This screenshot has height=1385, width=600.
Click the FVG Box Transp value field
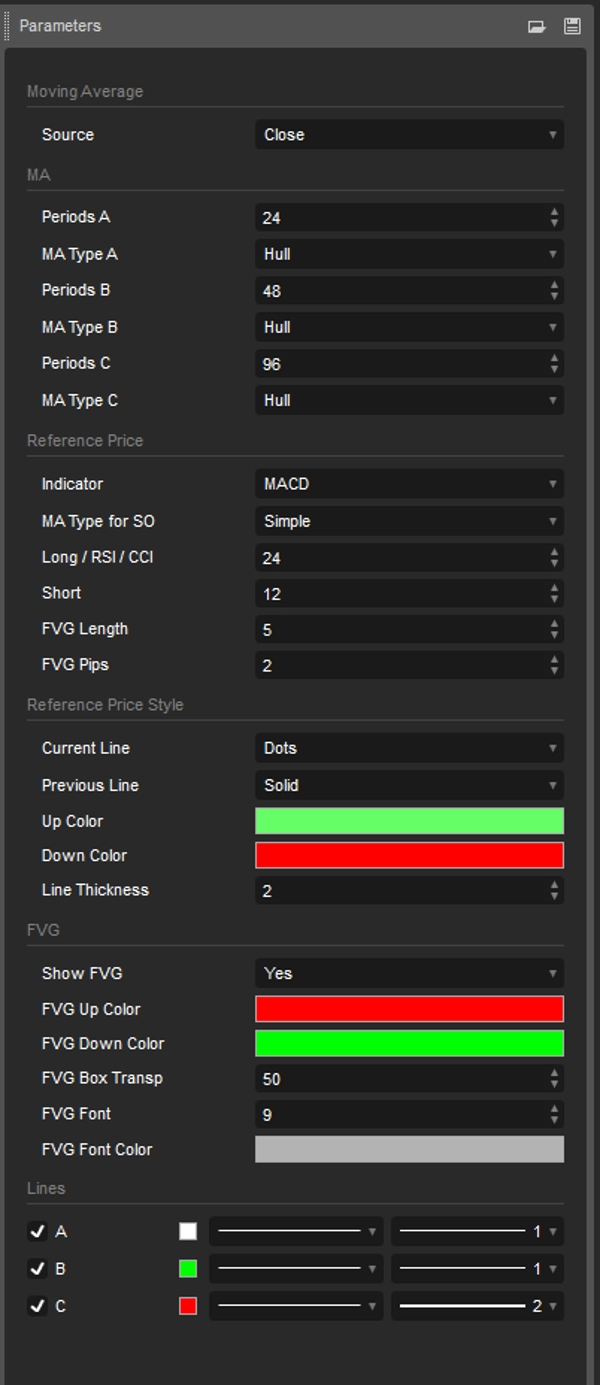click(x=400, y=1079)
